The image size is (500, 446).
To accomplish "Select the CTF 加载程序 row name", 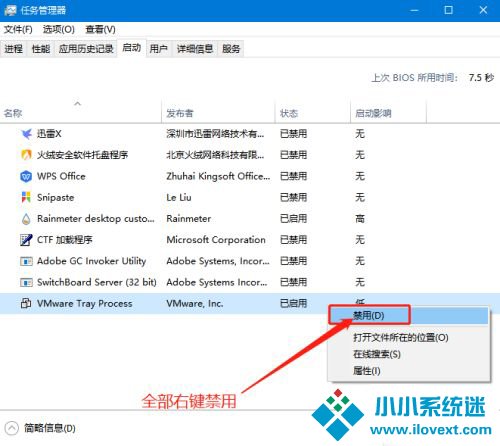I will click(x=65, y=240).
